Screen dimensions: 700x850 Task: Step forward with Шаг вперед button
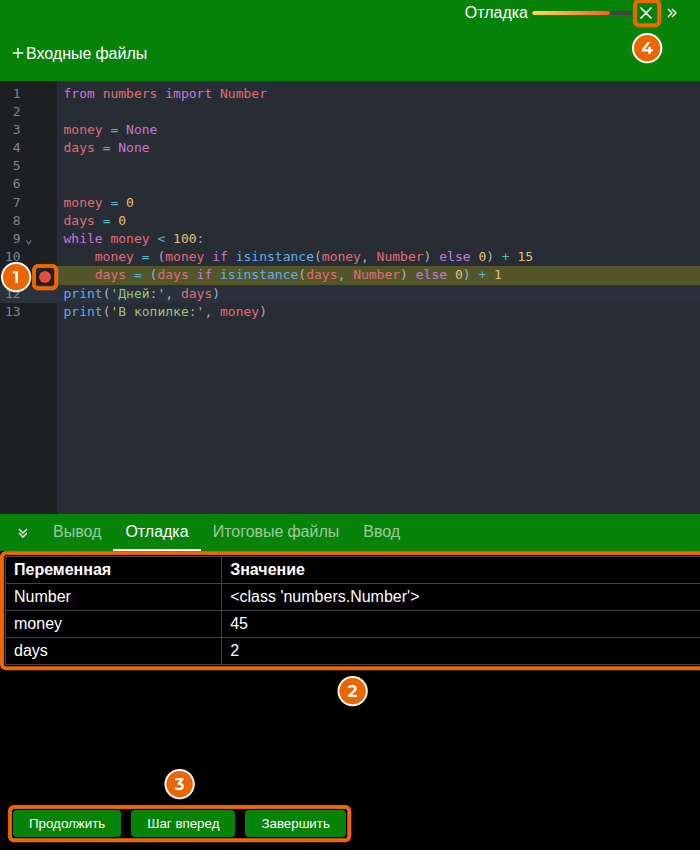(x=183, y=823)
